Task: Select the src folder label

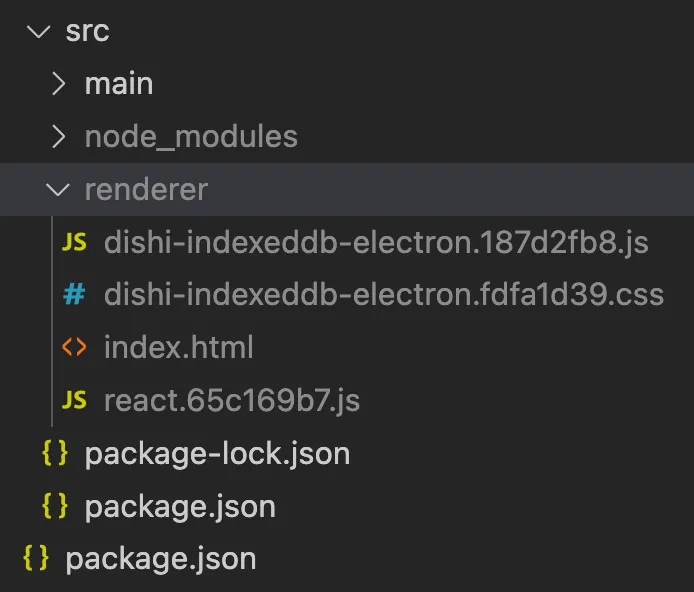Action: pos(87,32)
